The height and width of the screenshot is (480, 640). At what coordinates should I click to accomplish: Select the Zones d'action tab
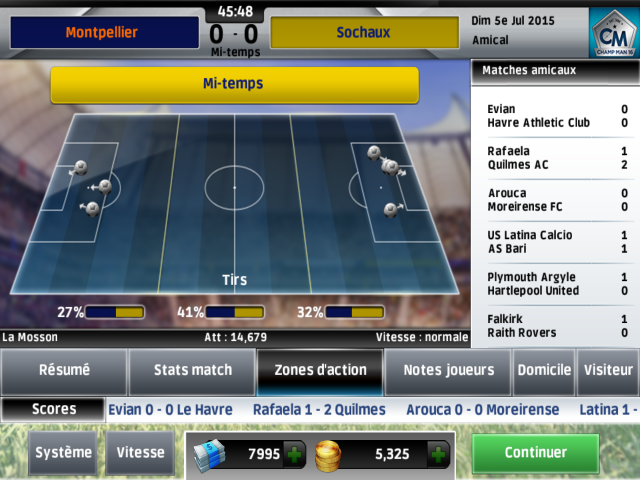pos(320,371)
